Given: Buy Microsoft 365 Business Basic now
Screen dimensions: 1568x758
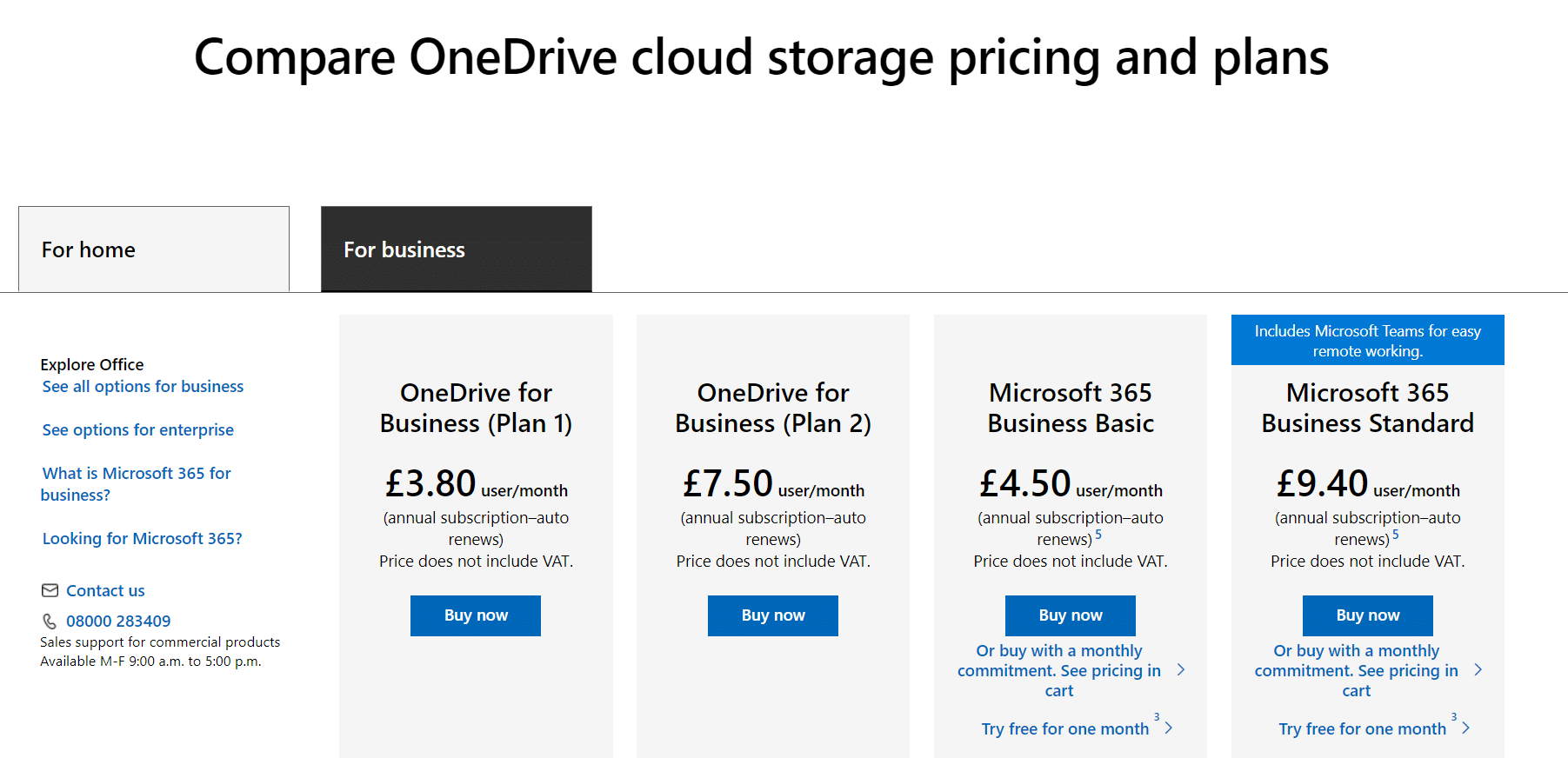Looking at the screenshot, I should [1071, 615].
